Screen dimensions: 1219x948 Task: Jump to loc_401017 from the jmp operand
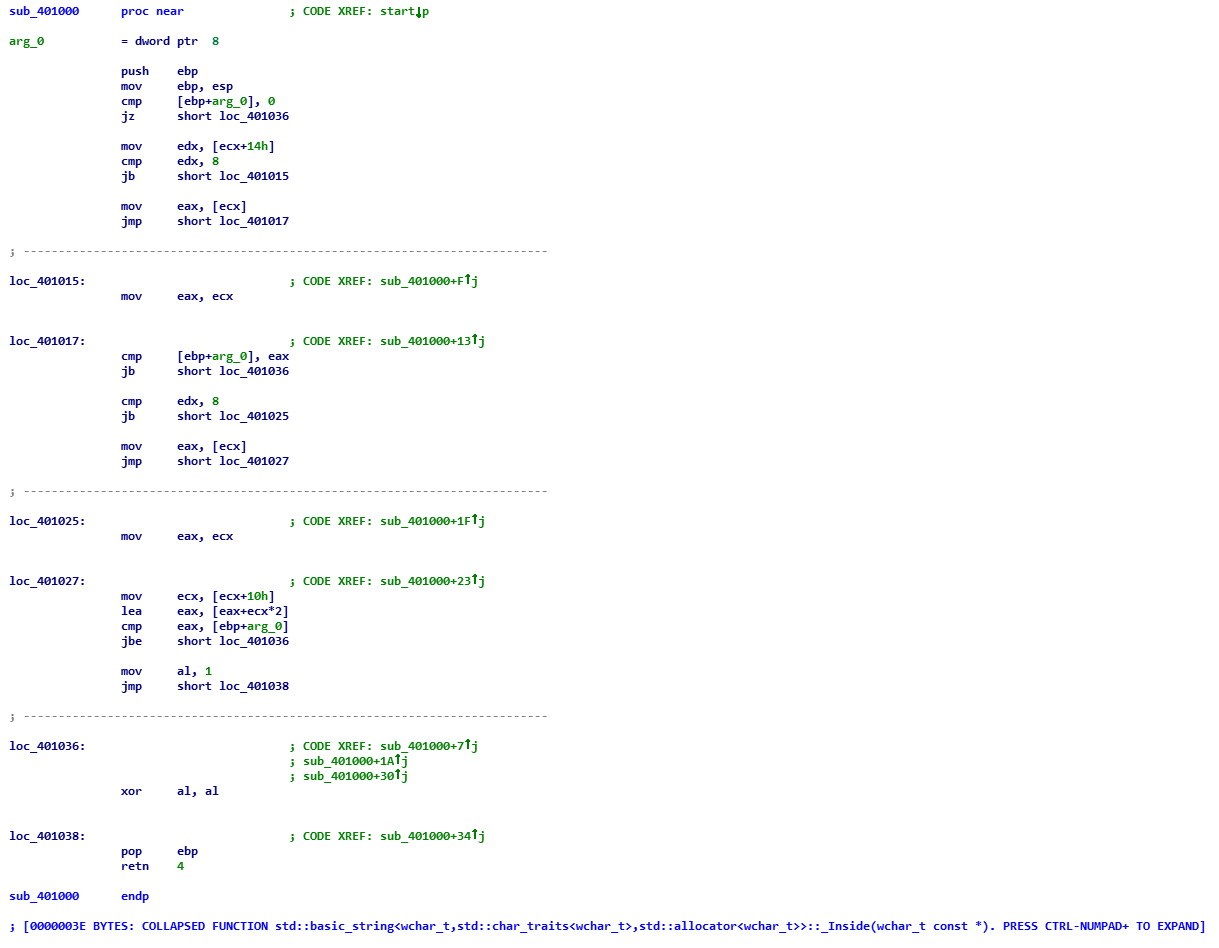point(254,221)
